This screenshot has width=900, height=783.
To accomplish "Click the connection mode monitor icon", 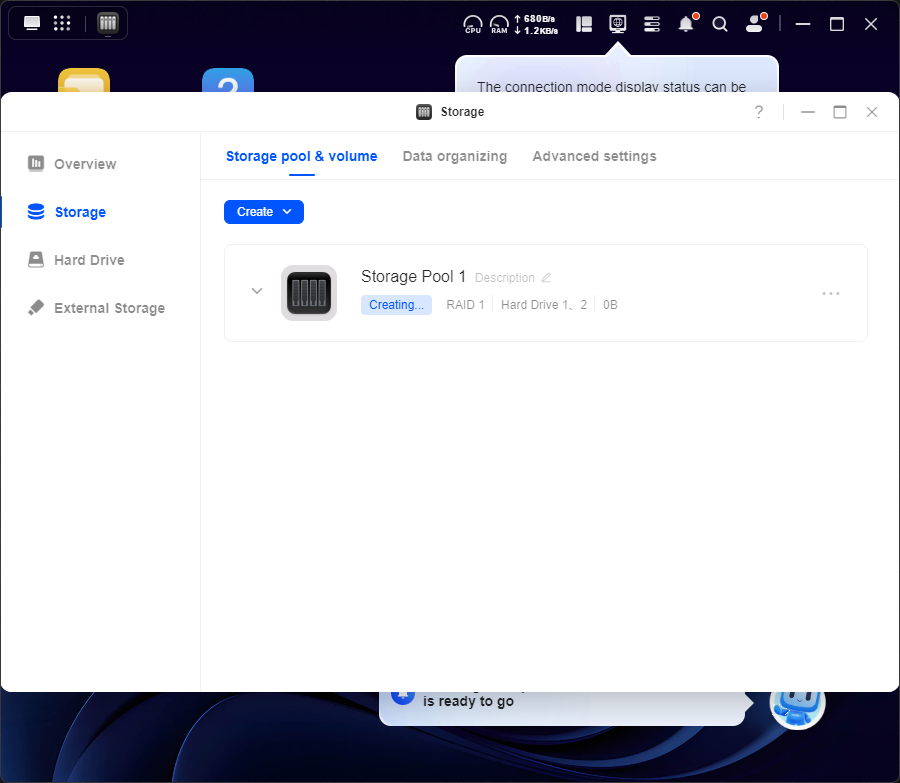I will (618, 23).
